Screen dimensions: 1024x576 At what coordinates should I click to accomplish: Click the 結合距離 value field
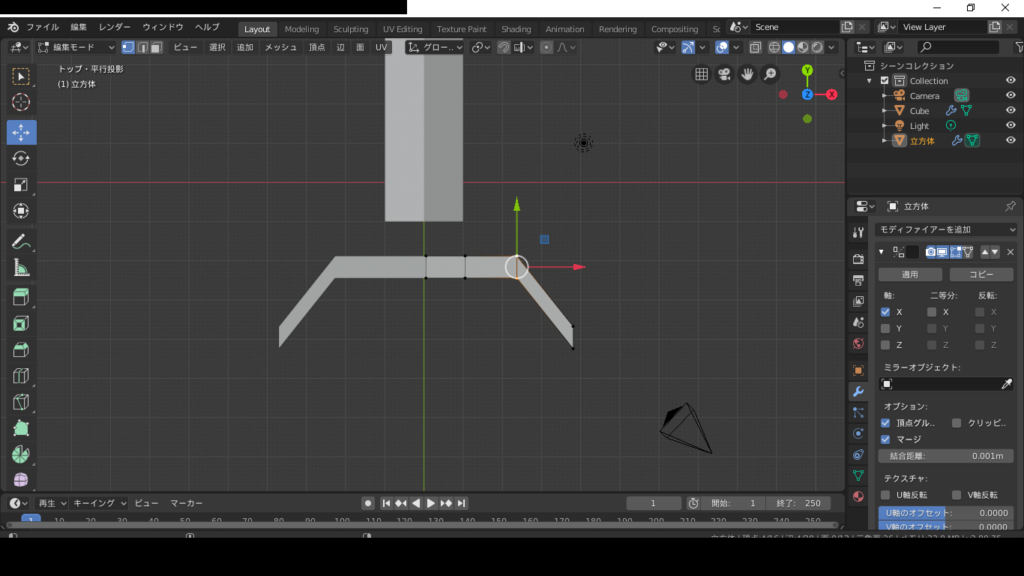(x=946, y=456)
